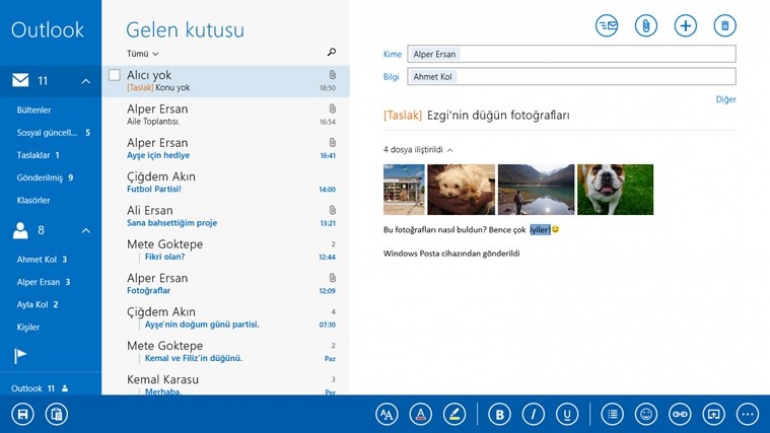The height and width of the screenshot is (433, 770).
Task: Check the box beside Alıcı yok message
Action: click(x=114, y=75)
